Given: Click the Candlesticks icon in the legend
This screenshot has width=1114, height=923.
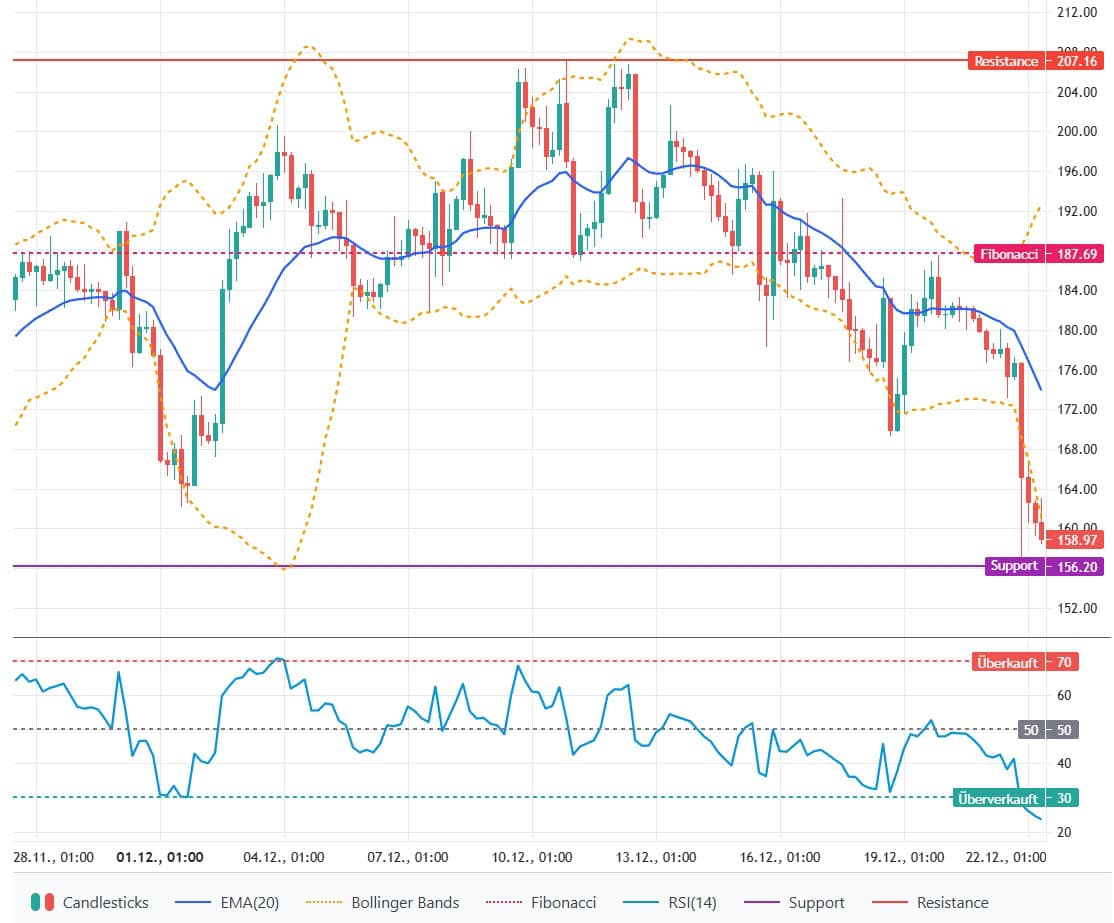Looking at the screenshot, I should [42, 902].
